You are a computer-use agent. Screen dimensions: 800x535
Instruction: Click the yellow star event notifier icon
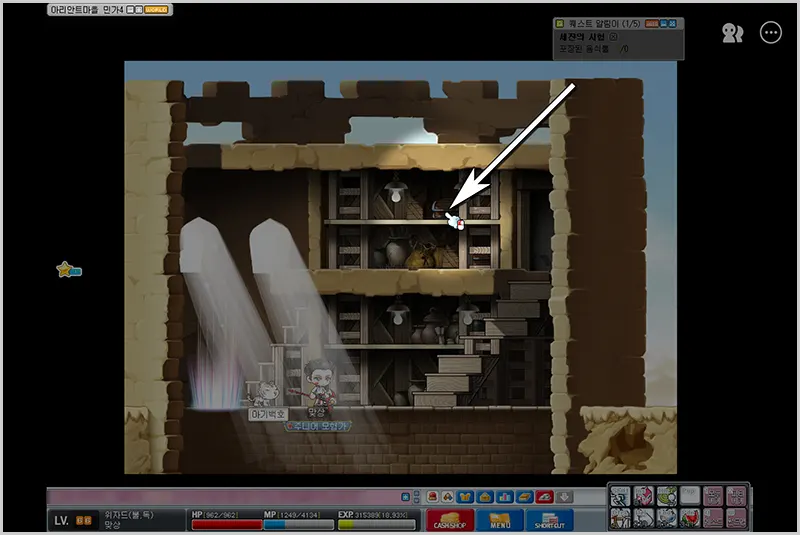[x=69, y=269]
